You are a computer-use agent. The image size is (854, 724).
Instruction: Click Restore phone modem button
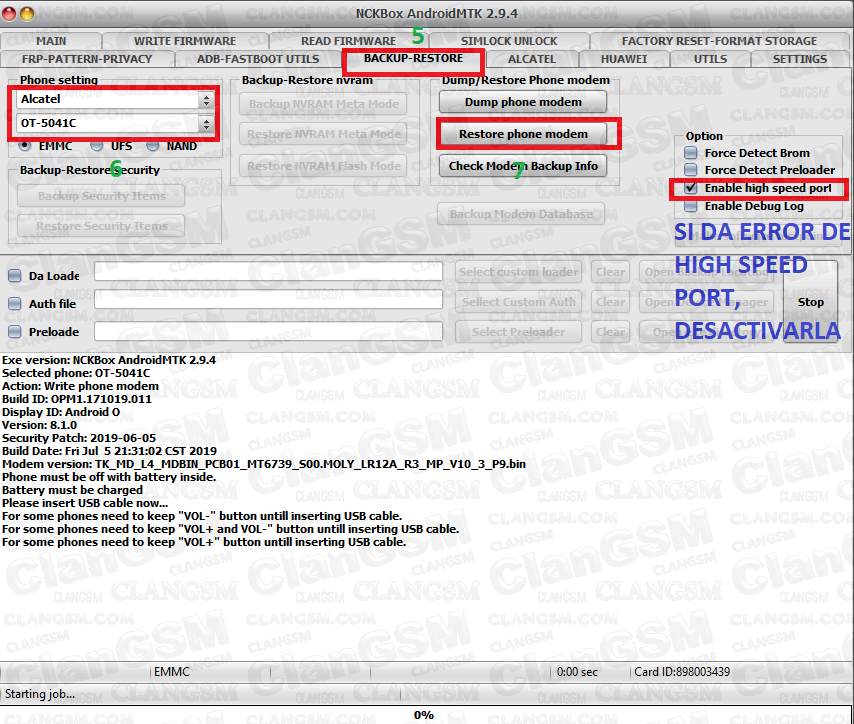pos(523,134)
